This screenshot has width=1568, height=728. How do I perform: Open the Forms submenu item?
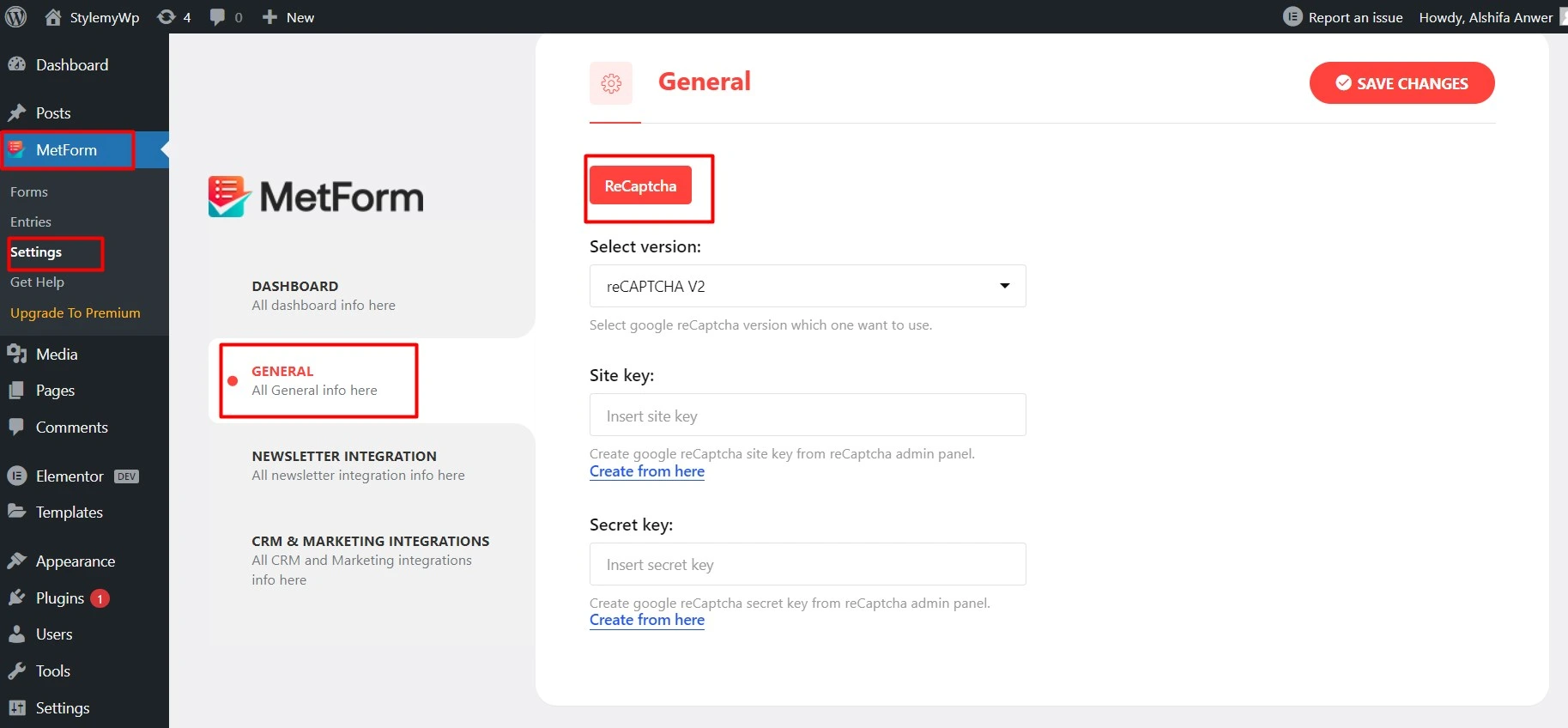29,191
